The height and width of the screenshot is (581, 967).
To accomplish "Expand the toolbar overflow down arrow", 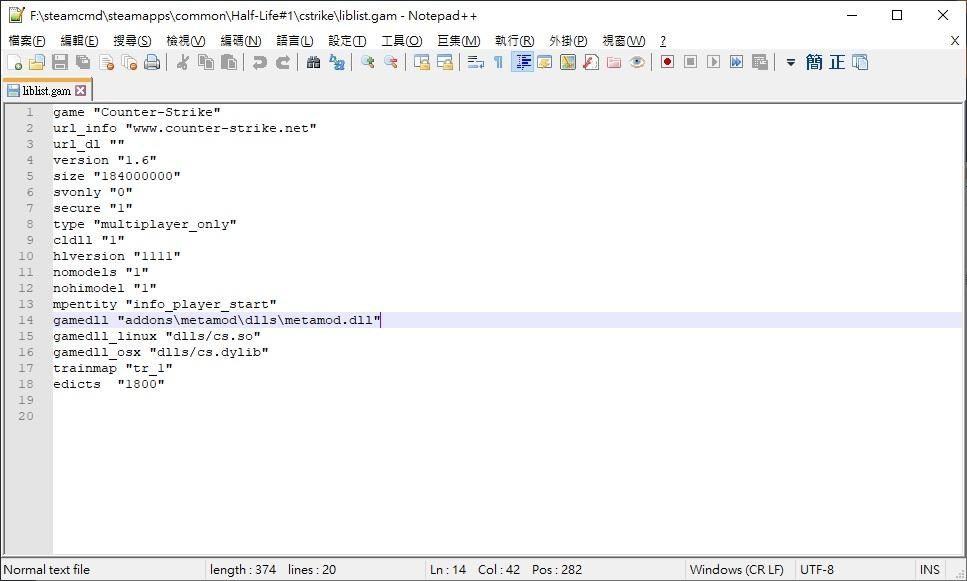I will 790,62.
